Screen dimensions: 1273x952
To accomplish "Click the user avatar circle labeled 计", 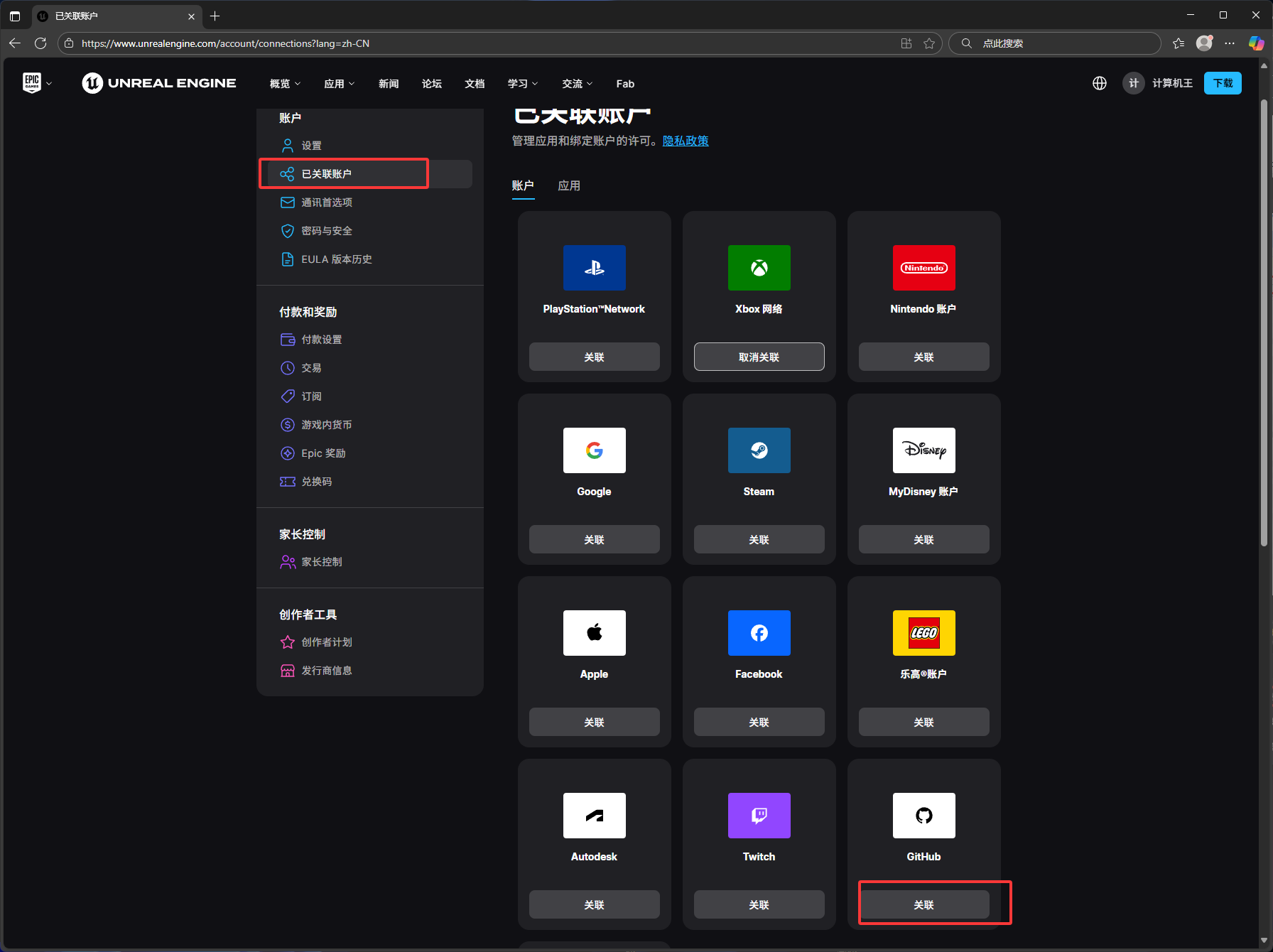I will [1134, 83].
